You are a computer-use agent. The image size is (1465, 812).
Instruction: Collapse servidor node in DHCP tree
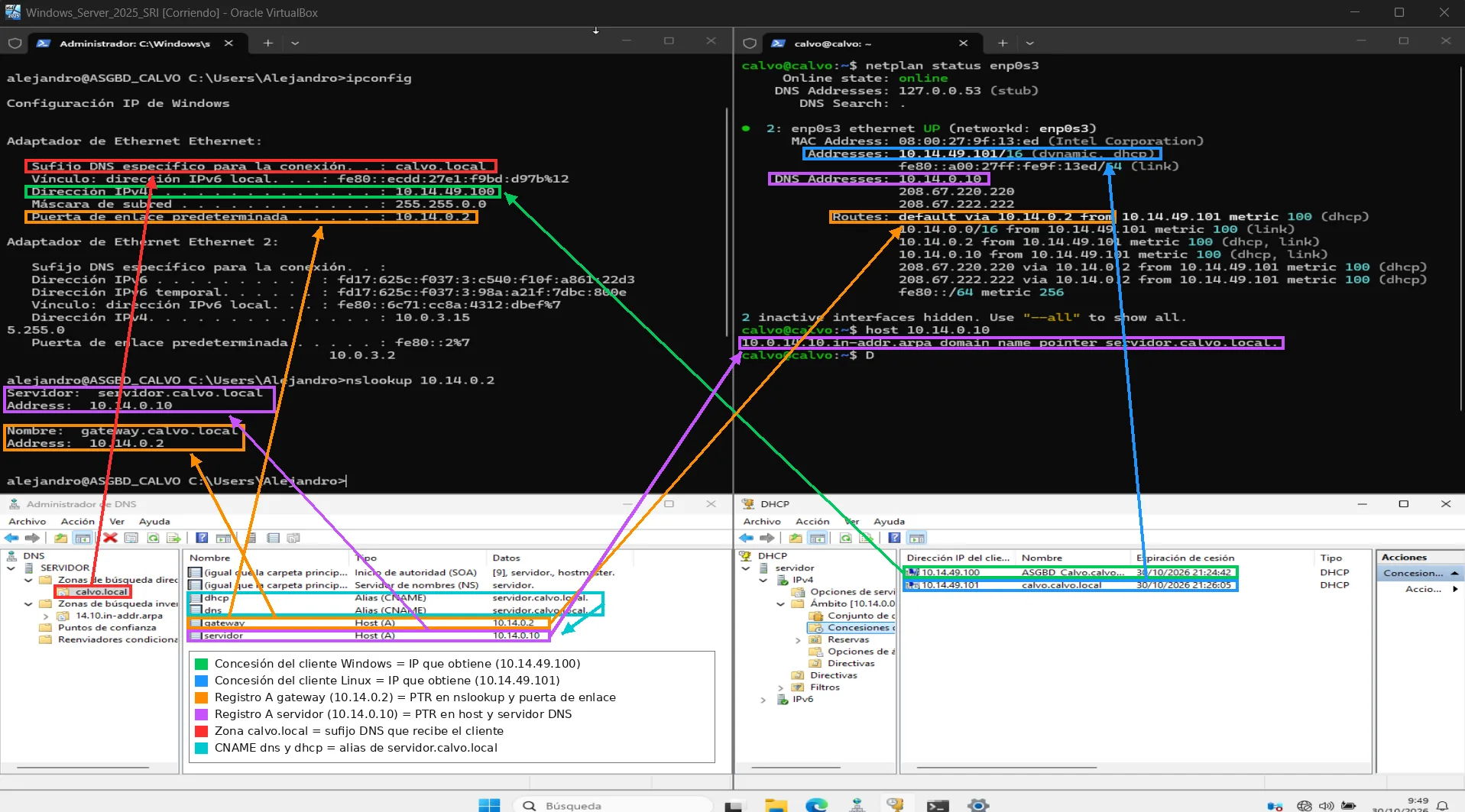747,568
